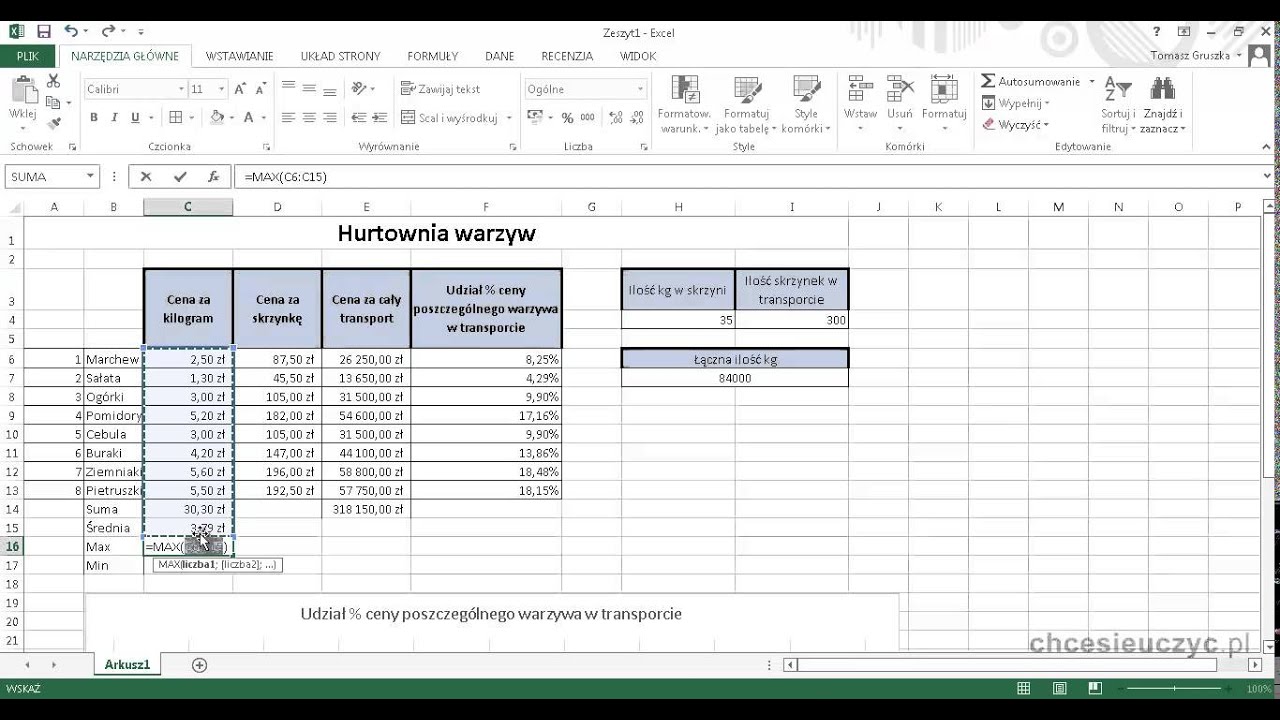
Task: Select the Format Painter brush icon
Action: coord(53,123)
